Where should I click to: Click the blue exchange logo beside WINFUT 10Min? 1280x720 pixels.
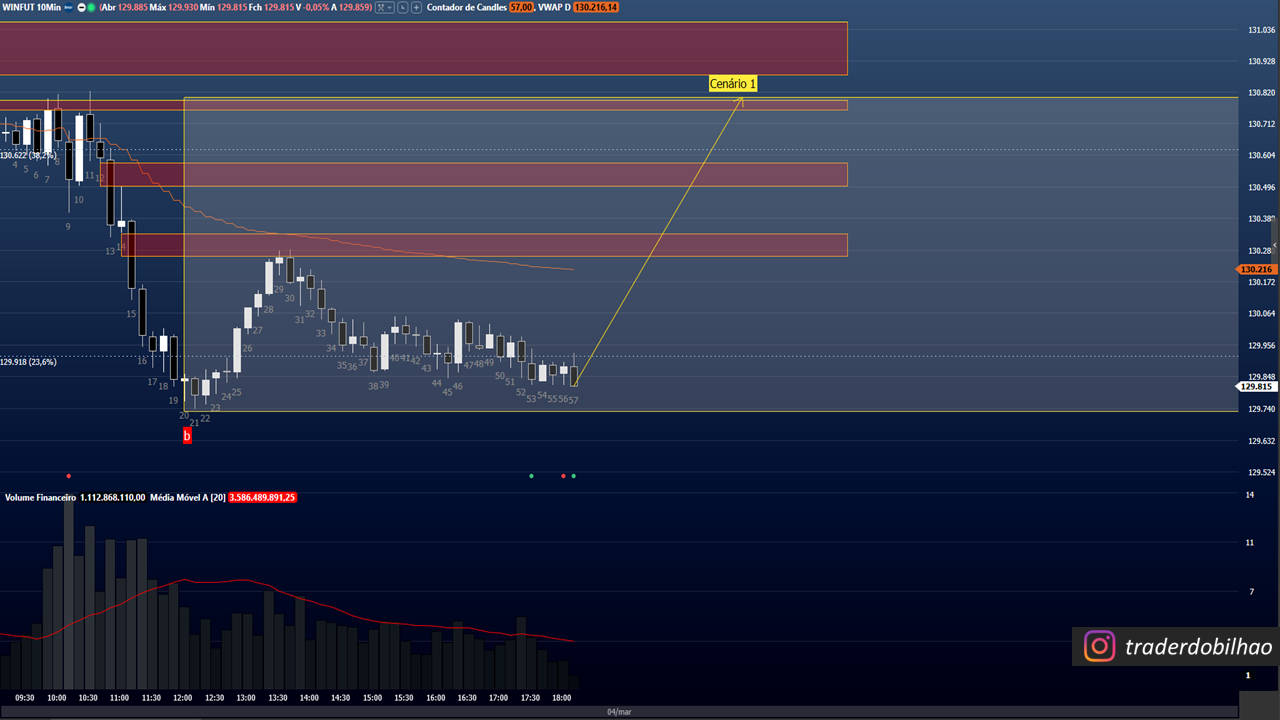[69, 7]
